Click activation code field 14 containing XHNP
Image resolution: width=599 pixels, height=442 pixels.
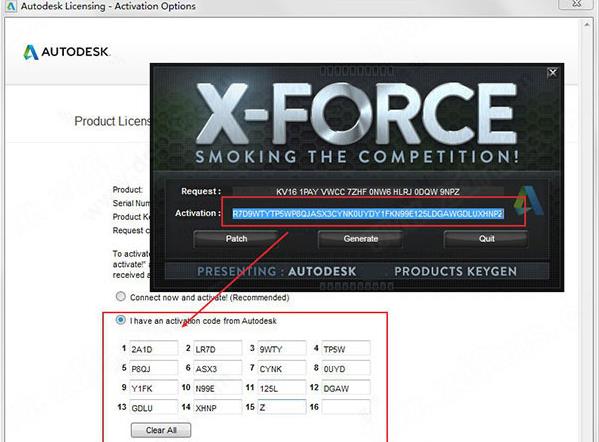coord(218,408)
